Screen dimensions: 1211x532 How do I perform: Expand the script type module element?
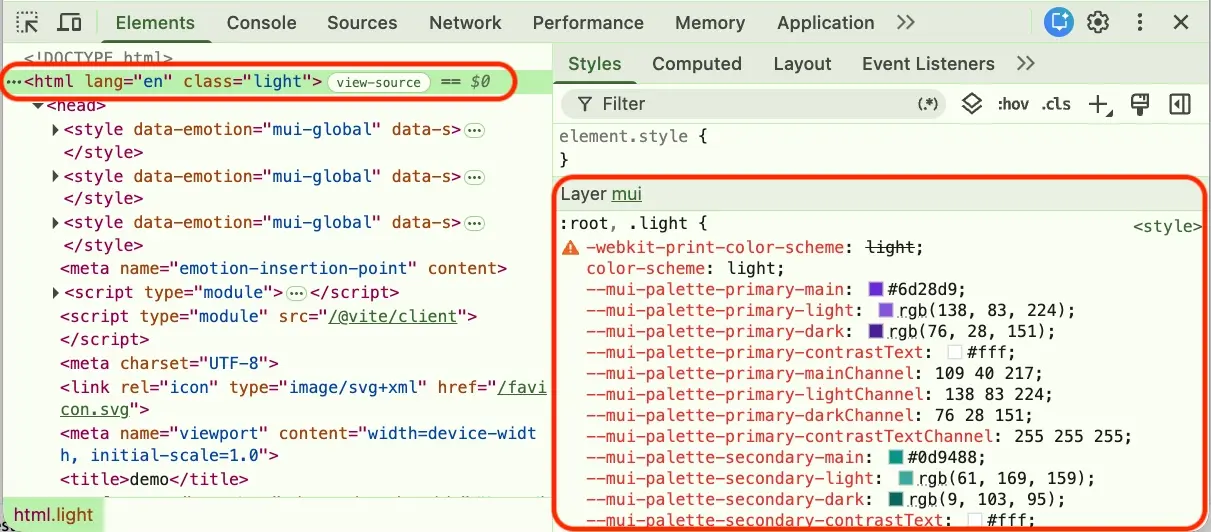(x=56, y=292)
